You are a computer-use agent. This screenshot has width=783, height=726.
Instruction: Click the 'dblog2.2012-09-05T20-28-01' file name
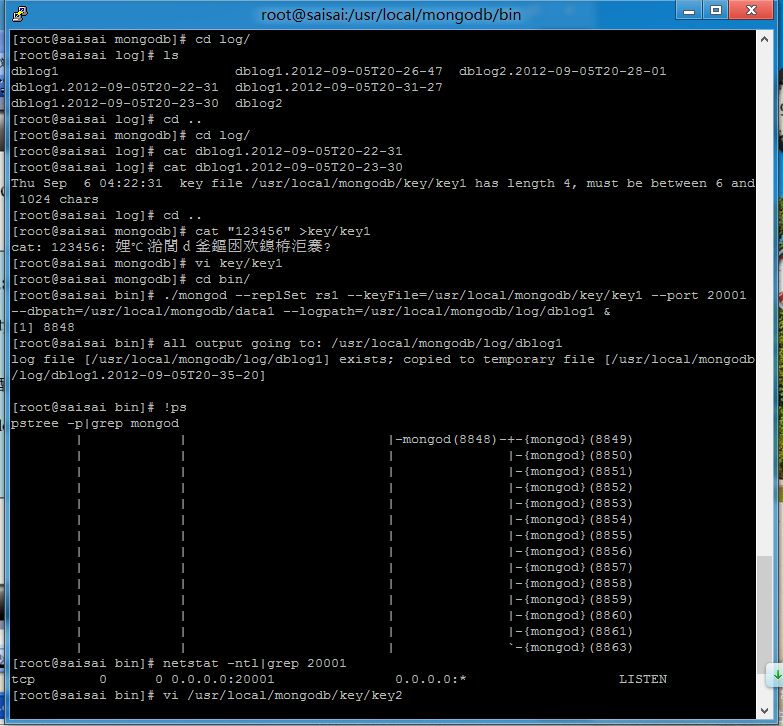tap(563, 71)
